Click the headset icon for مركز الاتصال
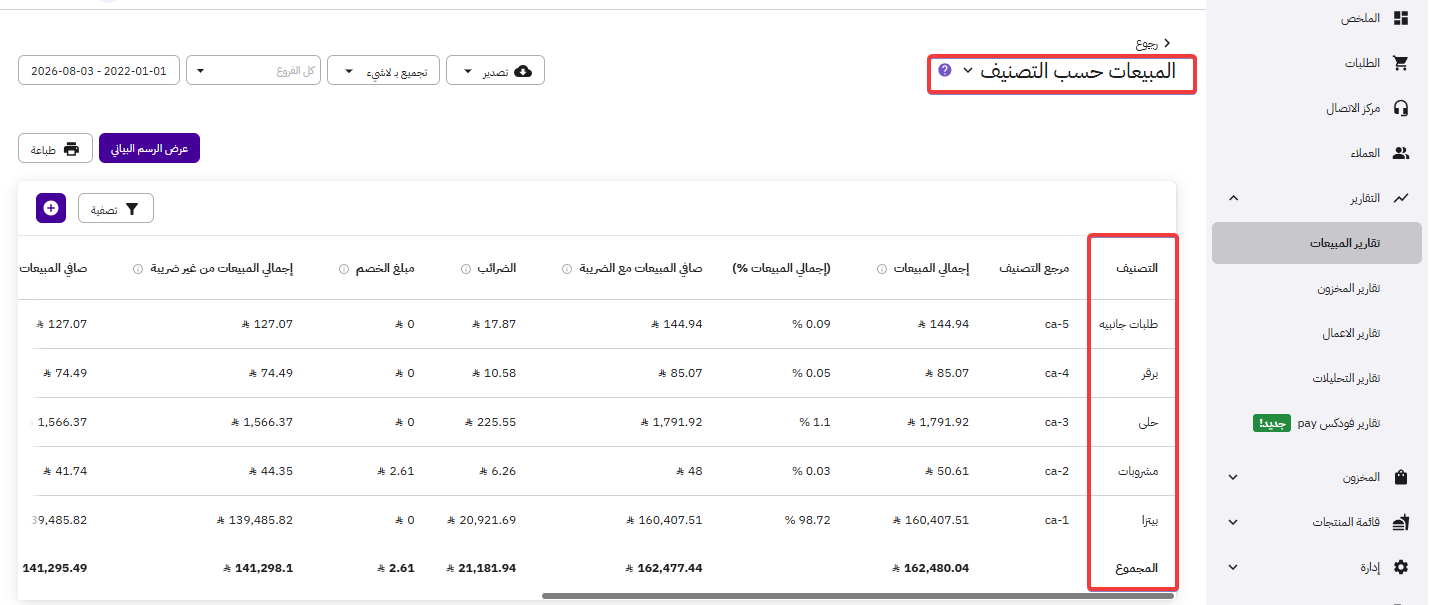Screen dimensions: 1430x605 1401,108
